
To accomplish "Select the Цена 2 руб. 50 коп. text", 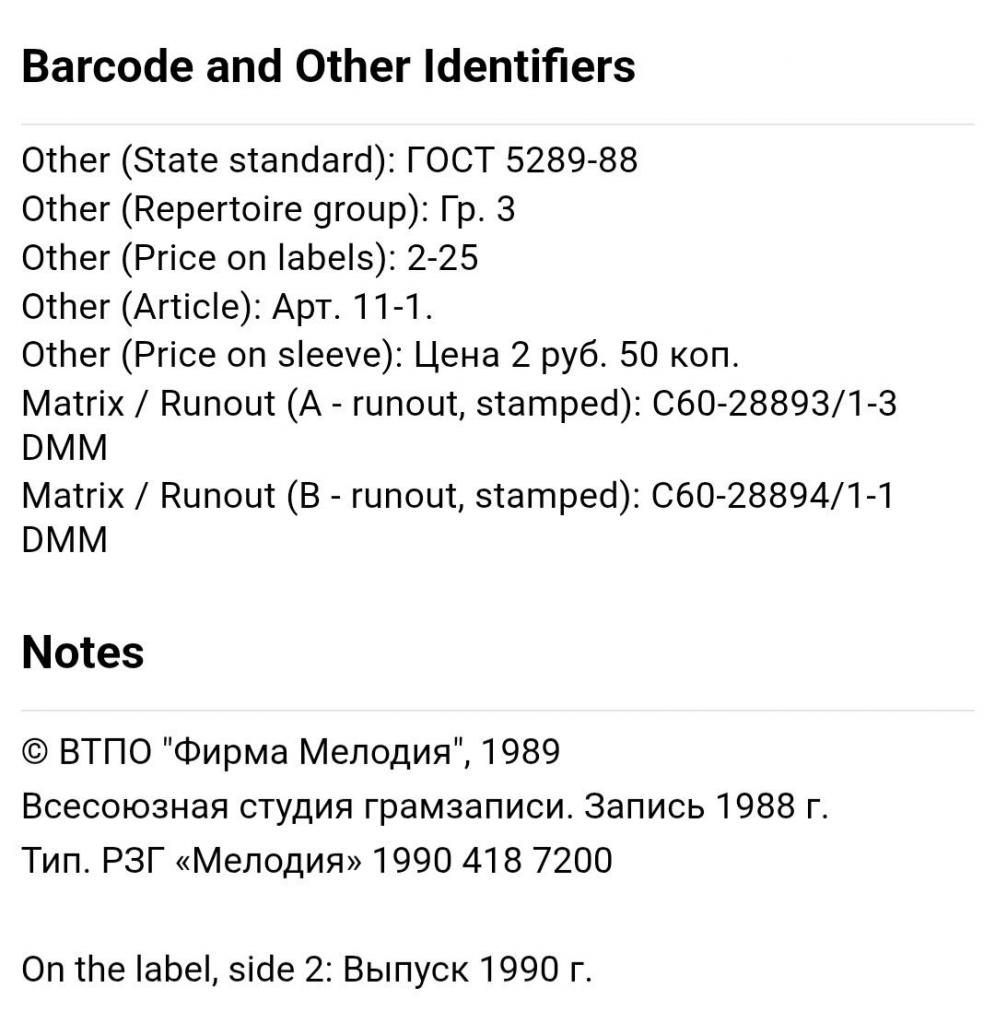I will click(576, 355).
